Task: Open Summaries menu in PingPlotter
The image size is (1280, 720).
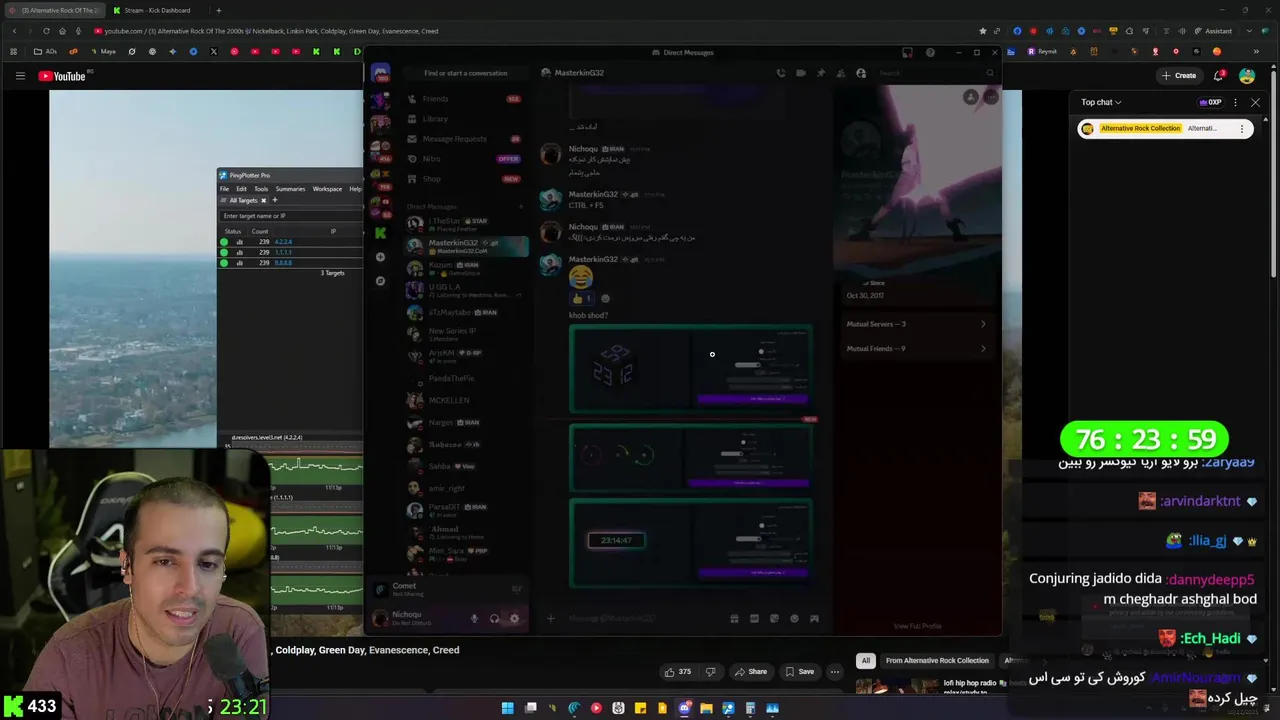Action: [290, 188]
